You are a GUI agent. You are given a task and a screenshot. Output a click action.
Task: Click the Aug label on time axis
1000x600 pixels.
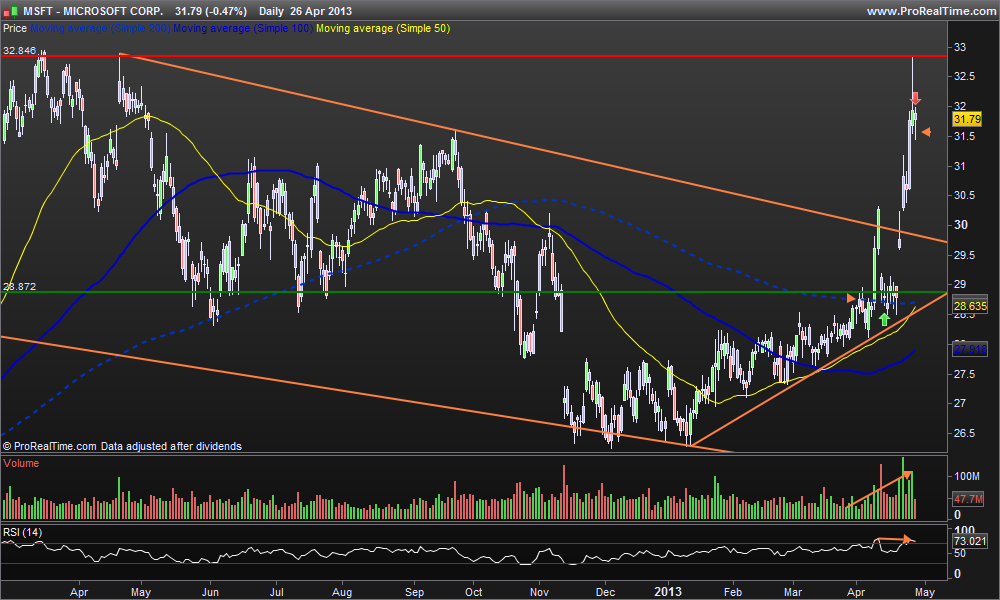coord(342,592)
